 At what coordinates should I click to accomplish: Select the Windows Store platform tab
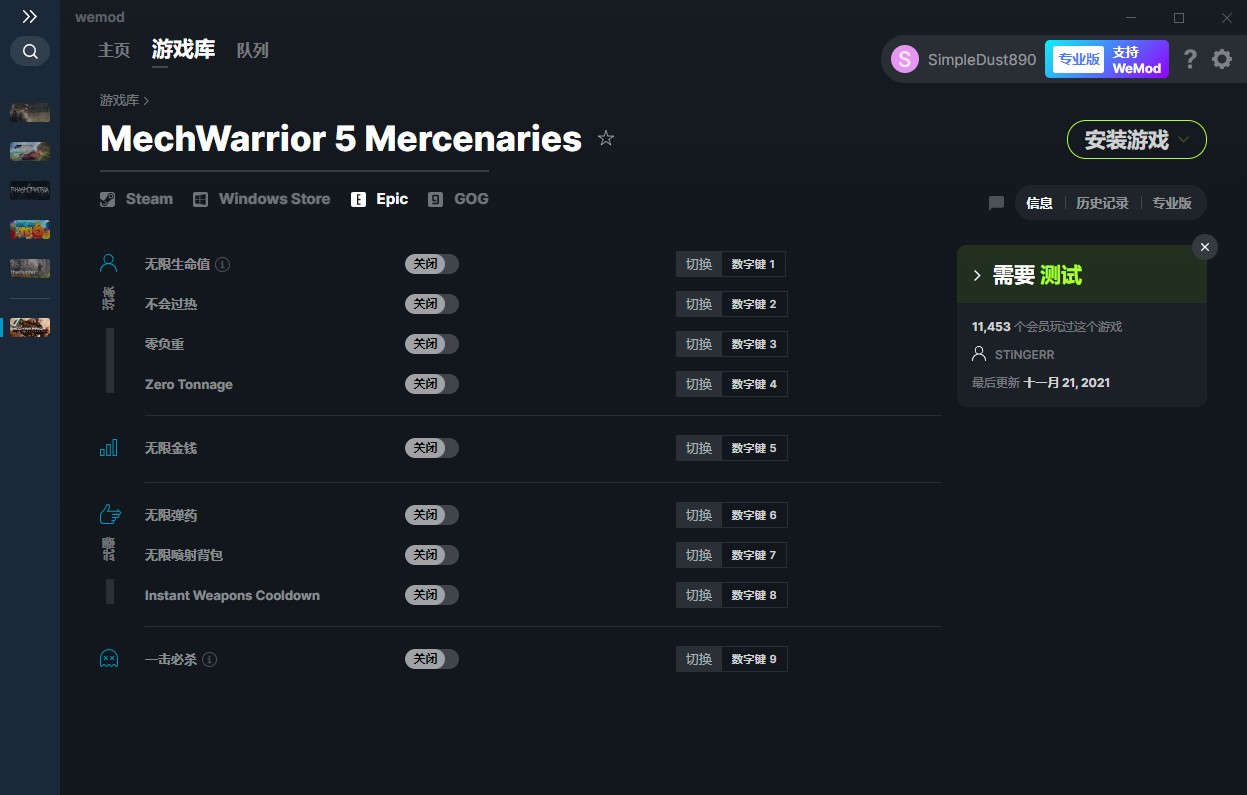[x=262, y=199]
